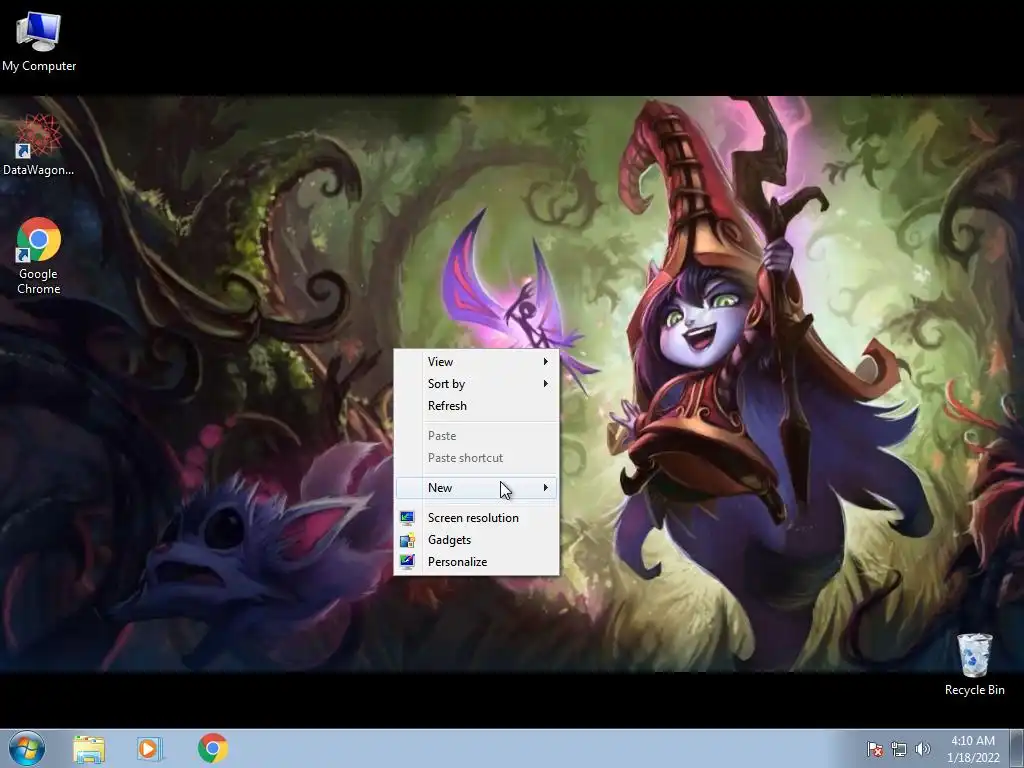Click the 1/18/2022 date text
The width and height of the screenshot is (1024, 768).
973,758
